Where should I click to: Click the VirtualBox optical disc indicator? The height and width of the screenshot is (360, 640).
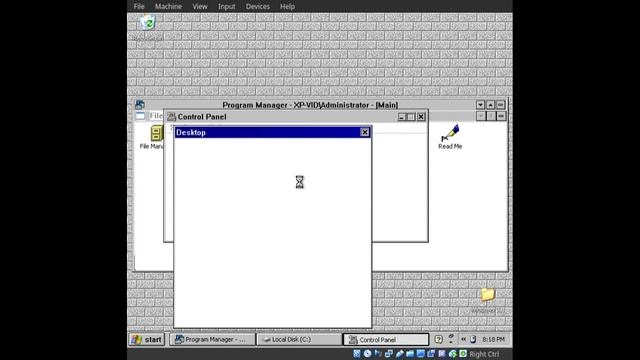tap(367, 354)
